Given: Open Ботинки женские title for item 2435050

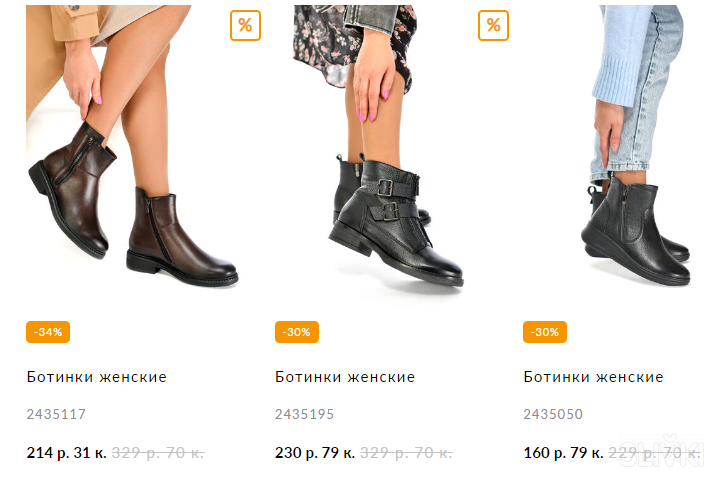Looking at the screenshot, I should 593,377.
